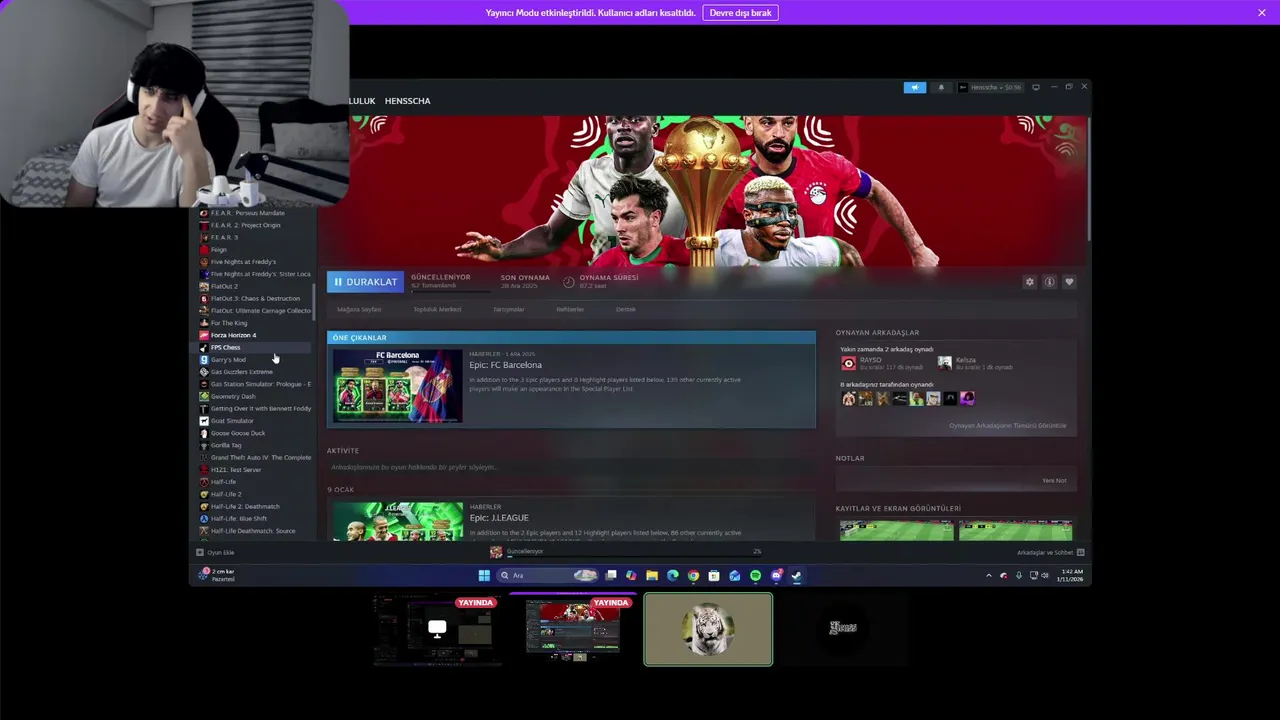Click friend Kelsza avatar
This screenshot has height=720, width=1280.
[944, 363]
